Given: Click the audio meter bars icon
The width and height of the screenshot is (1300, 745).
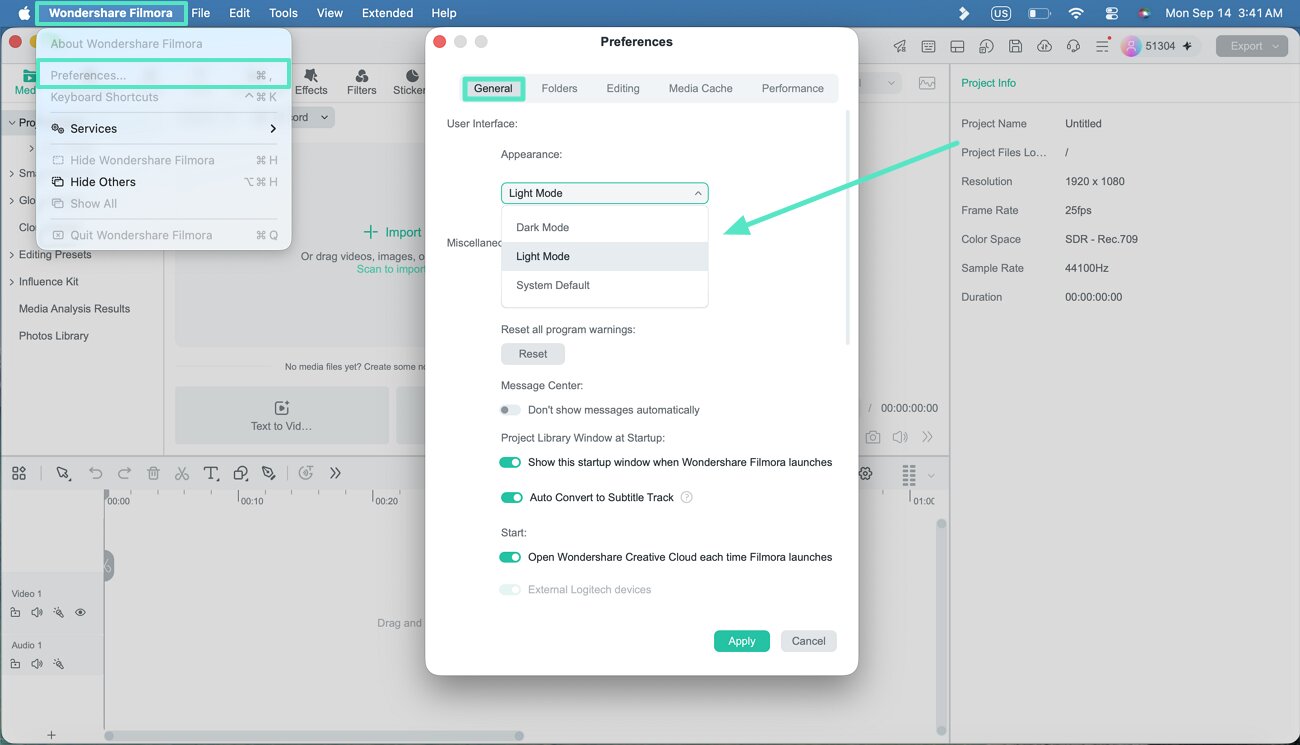Looking at the screenshot, I should pos(909,474).
